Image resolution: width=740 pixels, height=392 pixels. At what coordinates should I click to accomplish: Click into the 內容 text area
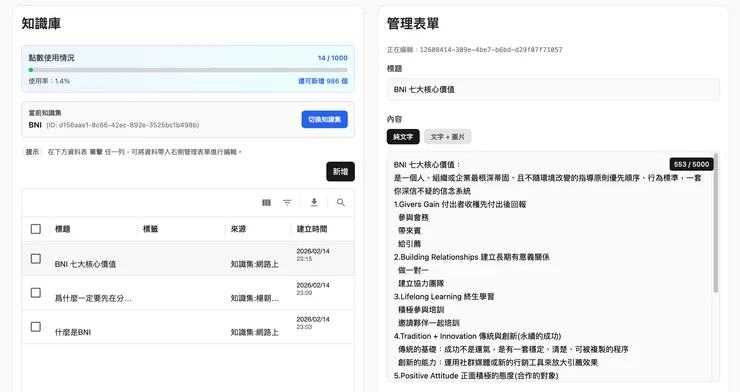pyautogui.click(x=553, y=267)
